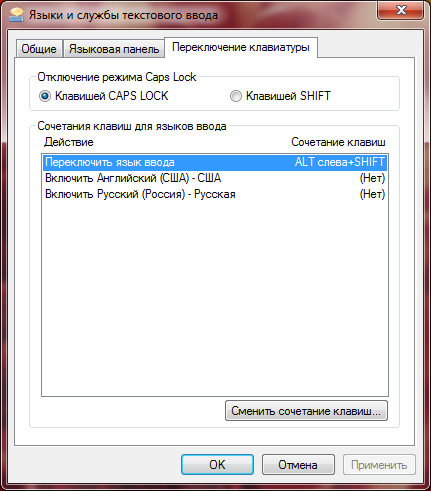Choose the Клавишей SHIFT radio option

pyautogui.click(x=236, y=96)
